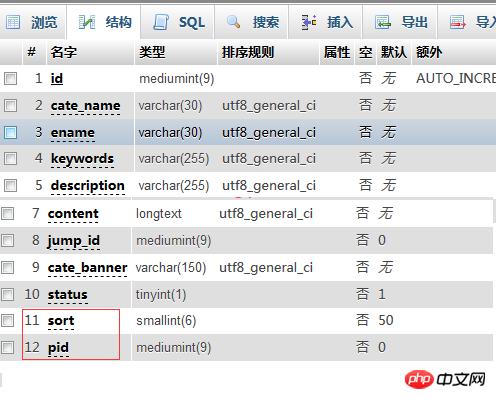Screen dimensions: 496x399
Task: Click the AUTO_INCREMENT value in id row
Action: [x=456, y=79]
